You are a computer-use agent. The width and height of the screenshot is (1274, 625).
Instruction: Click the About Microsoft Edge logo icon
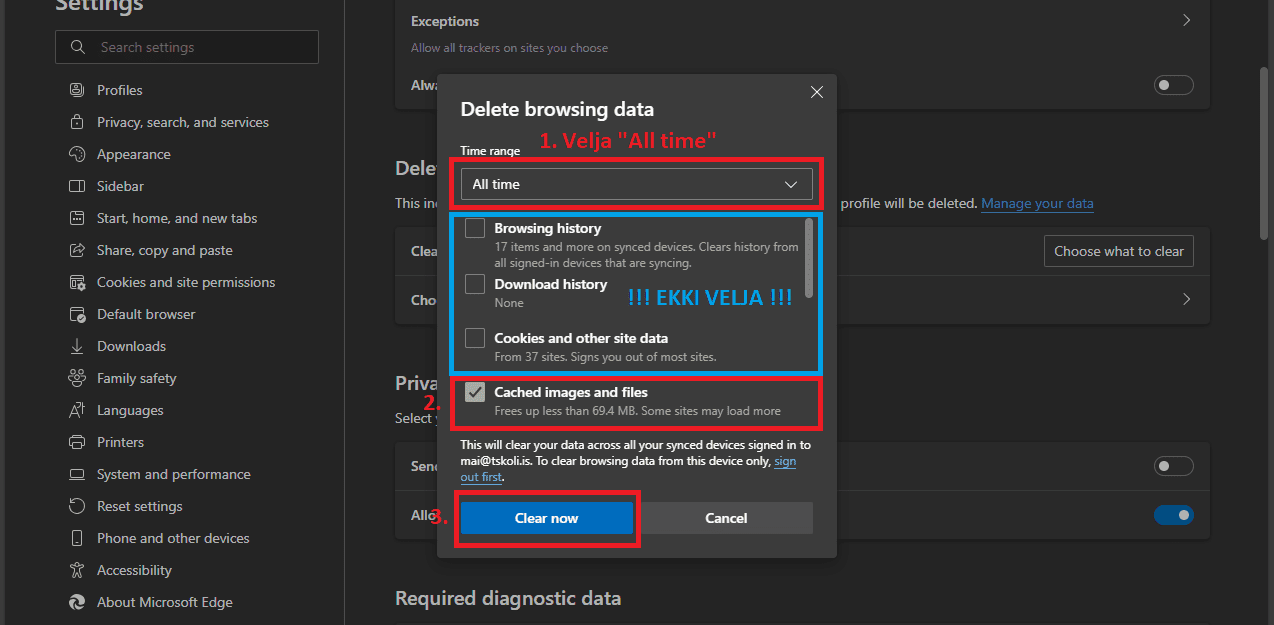tap(77, 602)
